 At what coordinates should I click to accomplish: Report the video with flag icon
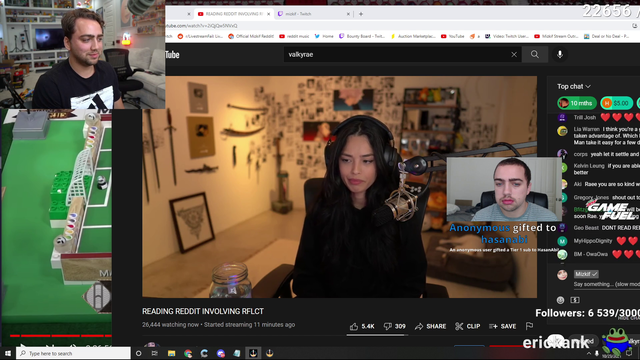coord(529,326)
